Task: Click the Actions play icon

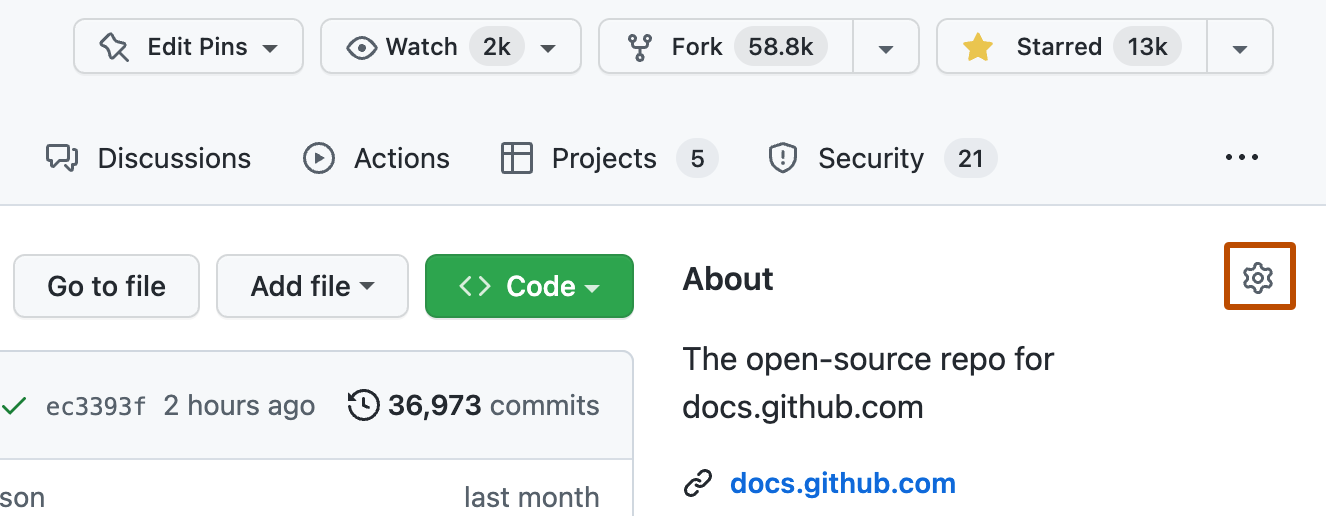Action: [x=318, y=158]
